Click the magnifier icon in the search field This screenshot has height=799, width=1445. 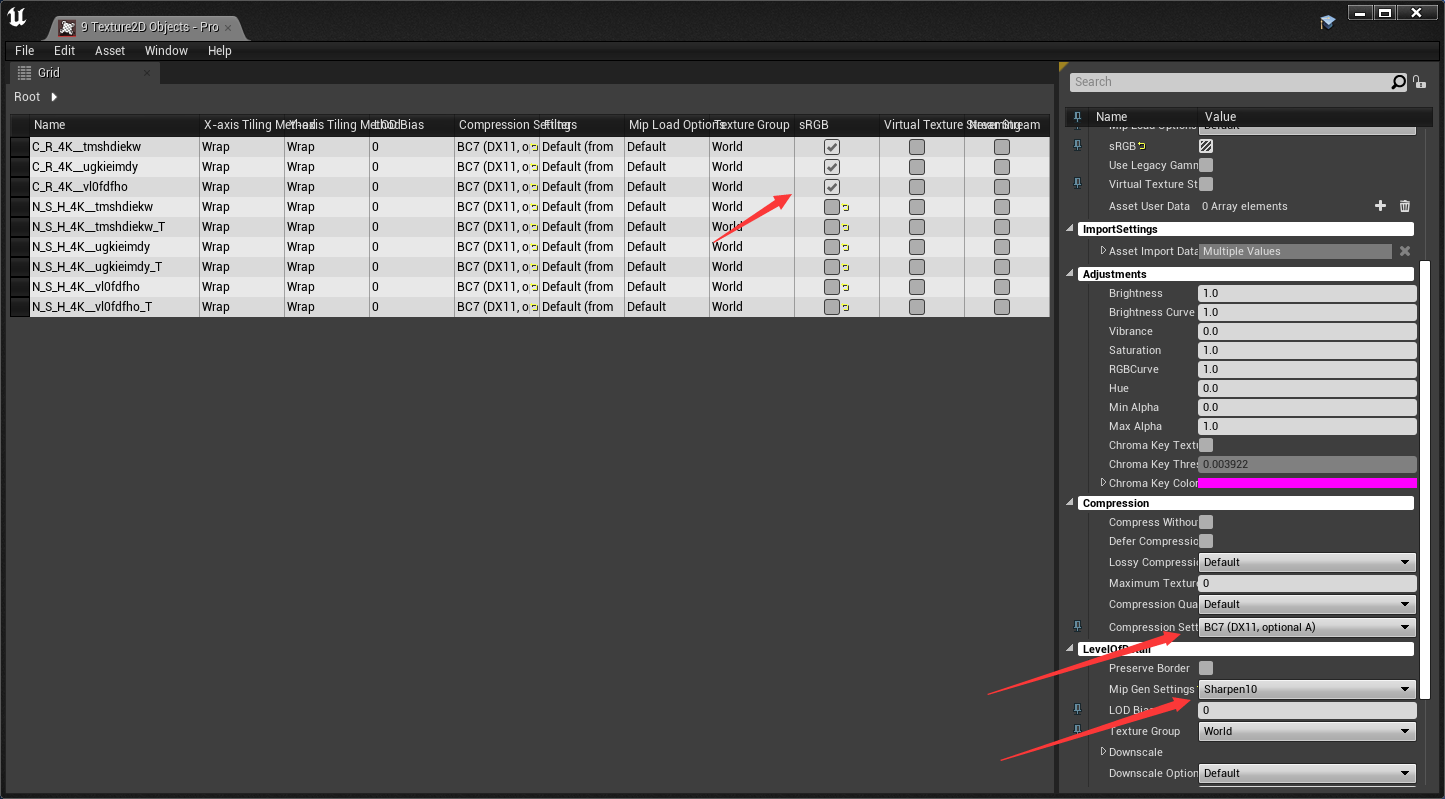click(x=1398, y=82)
